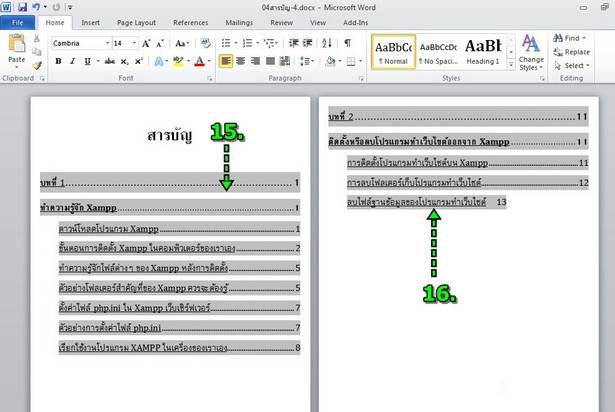Toggle Strikethrough formatting
615x412 pixels.
click(x=110, y=61)
